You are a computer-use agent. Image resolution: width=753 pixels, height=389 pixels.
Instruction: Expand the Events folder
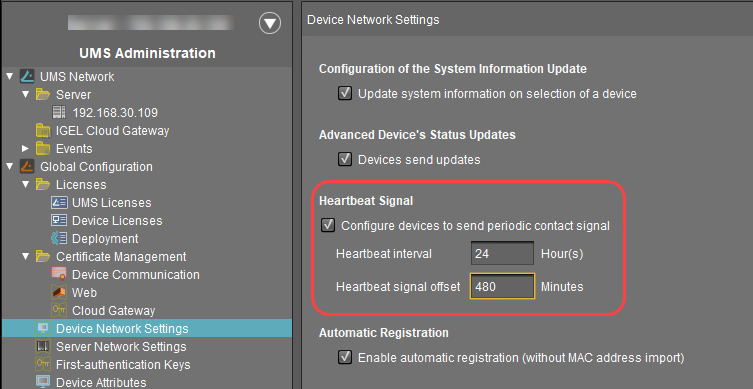[25, 149]
